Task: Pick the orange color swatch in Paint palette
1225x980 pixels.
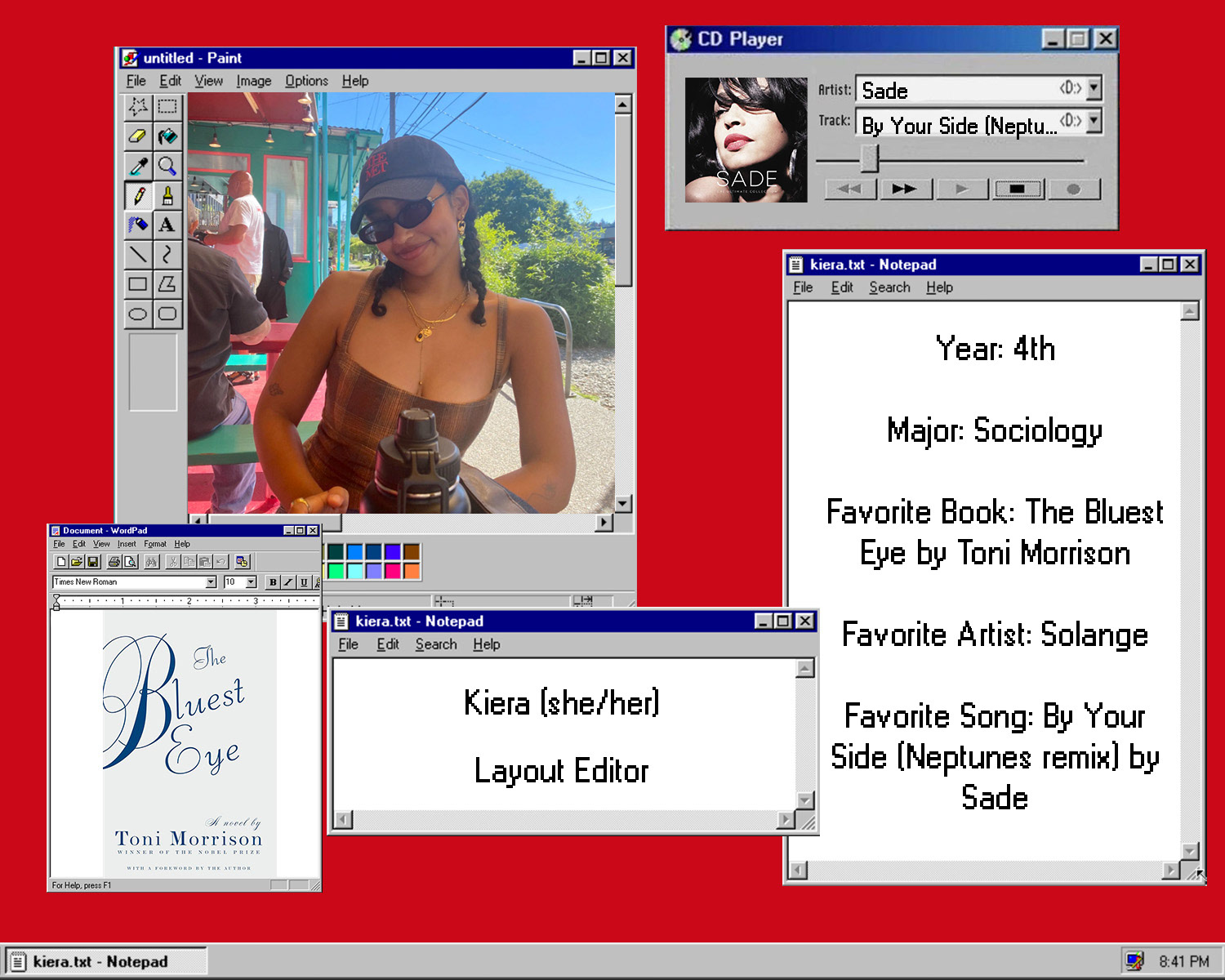Action: 412,570
